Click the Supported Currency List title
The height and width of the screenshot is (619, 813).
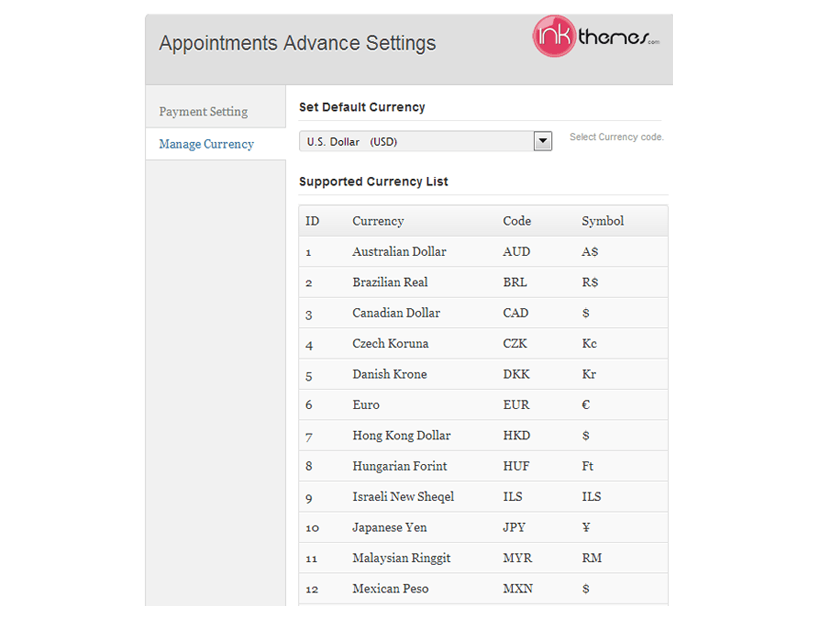tap(374, 182)
